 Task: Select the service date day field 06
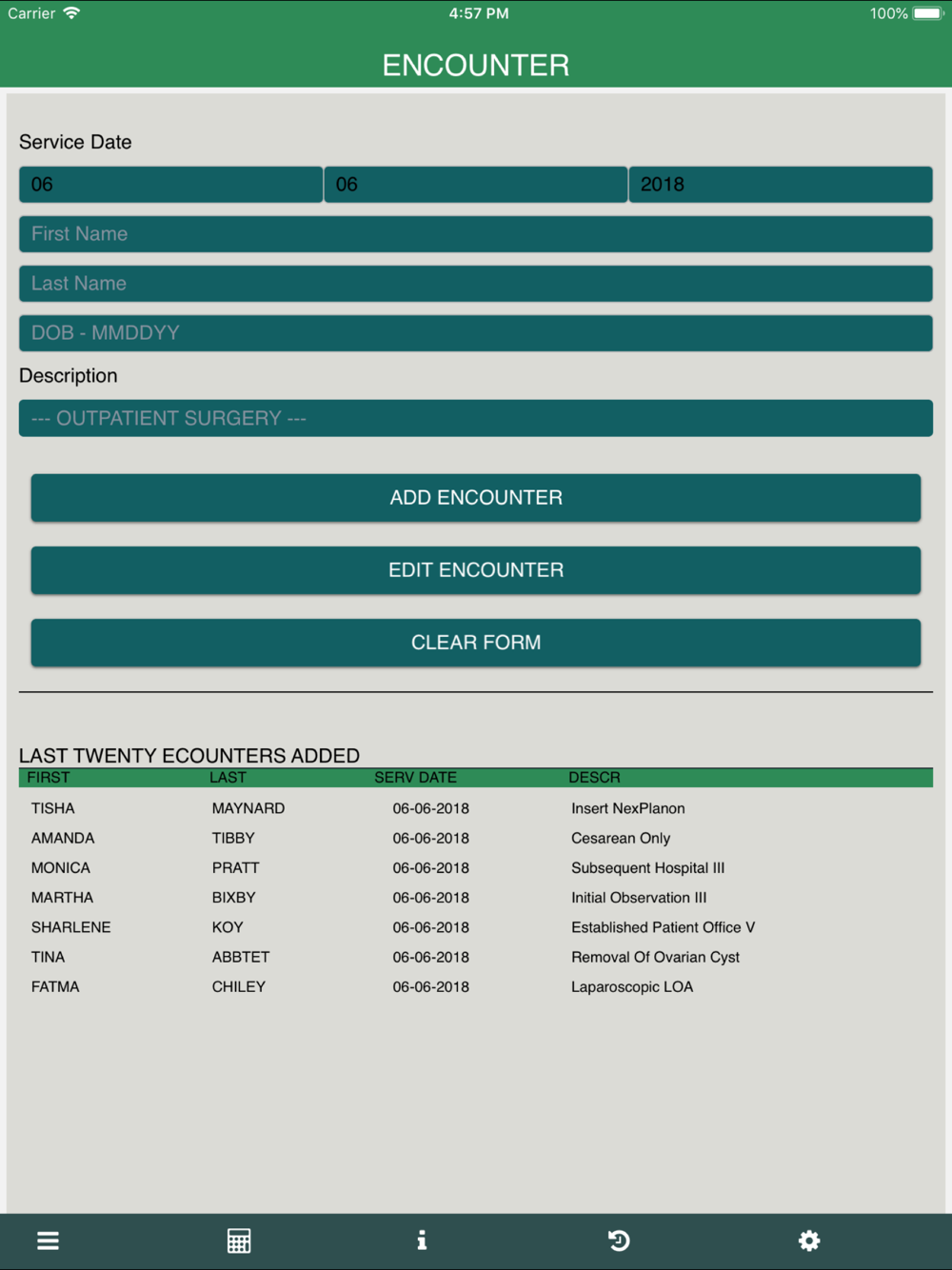[x=475, y=185]
